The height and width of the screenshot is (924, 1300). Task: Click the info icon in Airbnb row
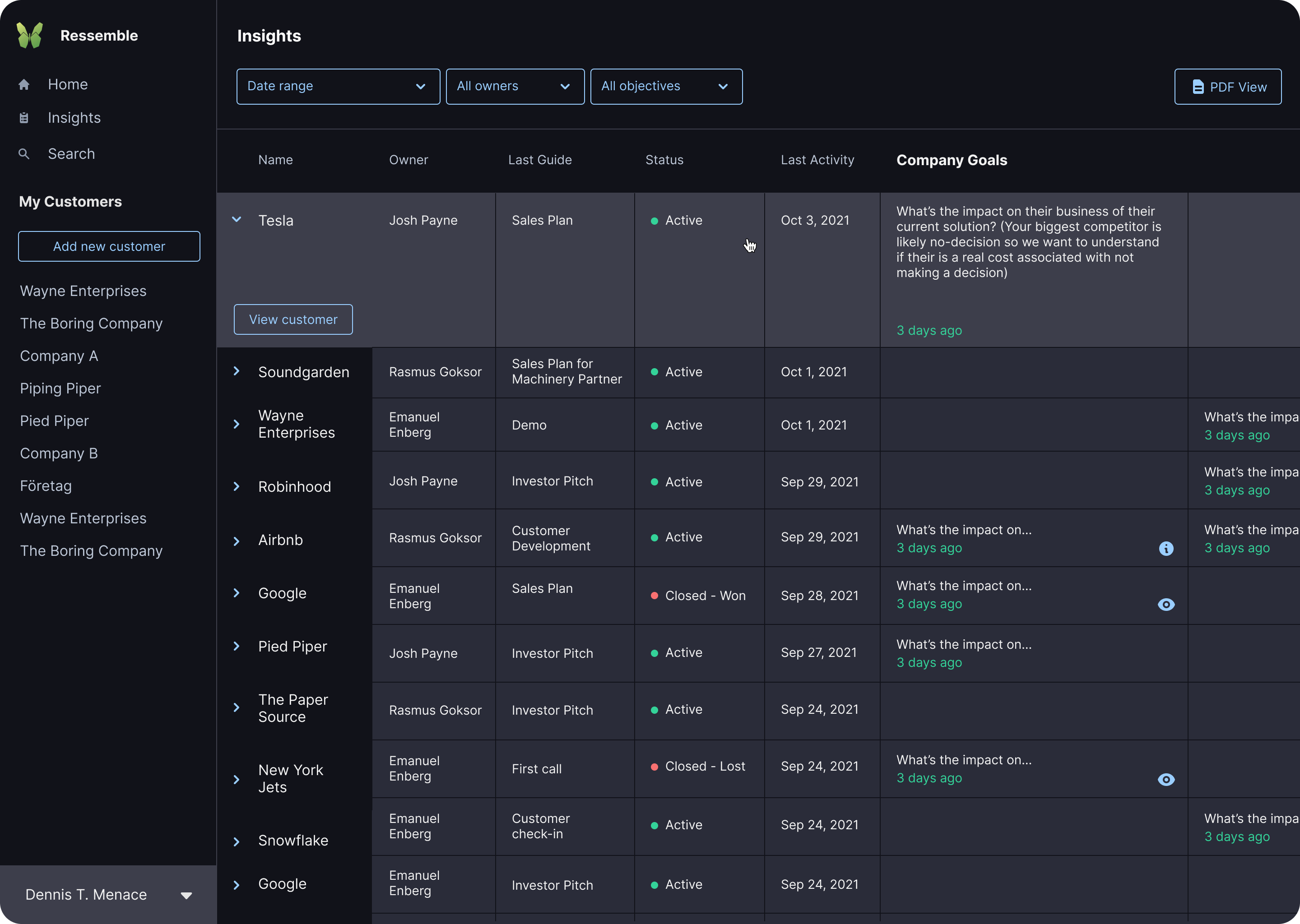click(1166, 549)
